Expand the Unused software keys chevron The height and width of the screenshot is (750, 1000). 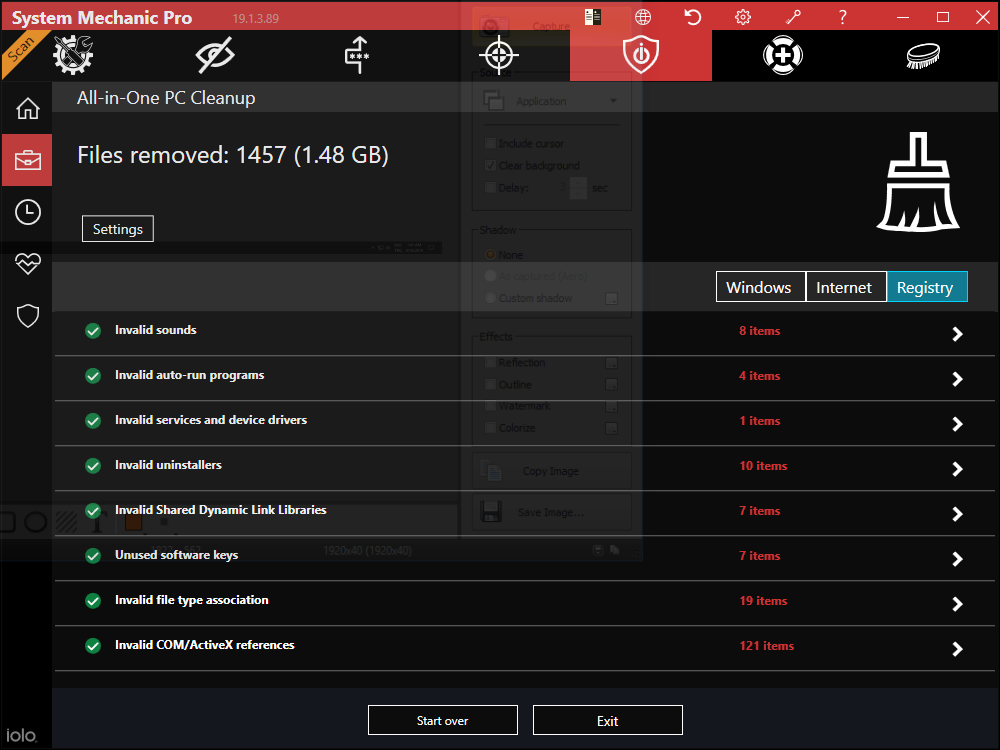pyautogui.click(x=957, y=559)
